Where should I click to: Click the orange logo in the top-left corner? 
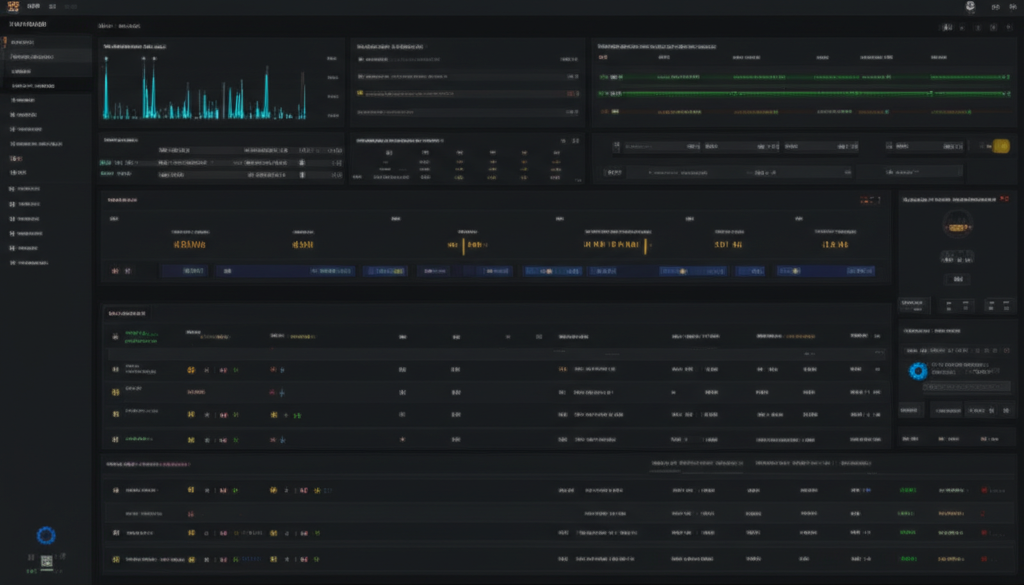(x=13, y=6)
